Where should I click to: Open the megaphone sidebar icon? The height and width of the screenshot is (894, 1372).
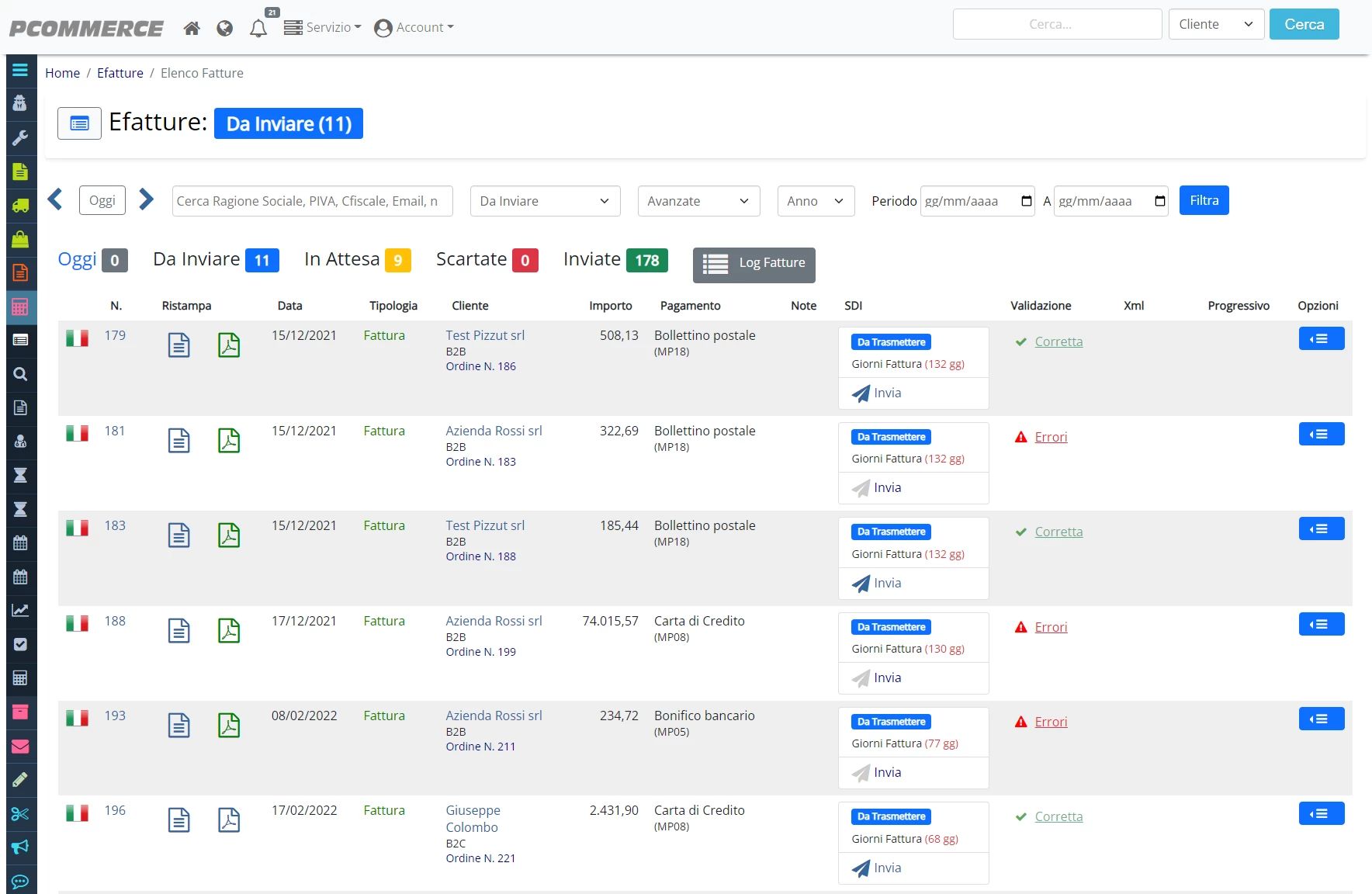pyautogui.click(x=20, y=847)
